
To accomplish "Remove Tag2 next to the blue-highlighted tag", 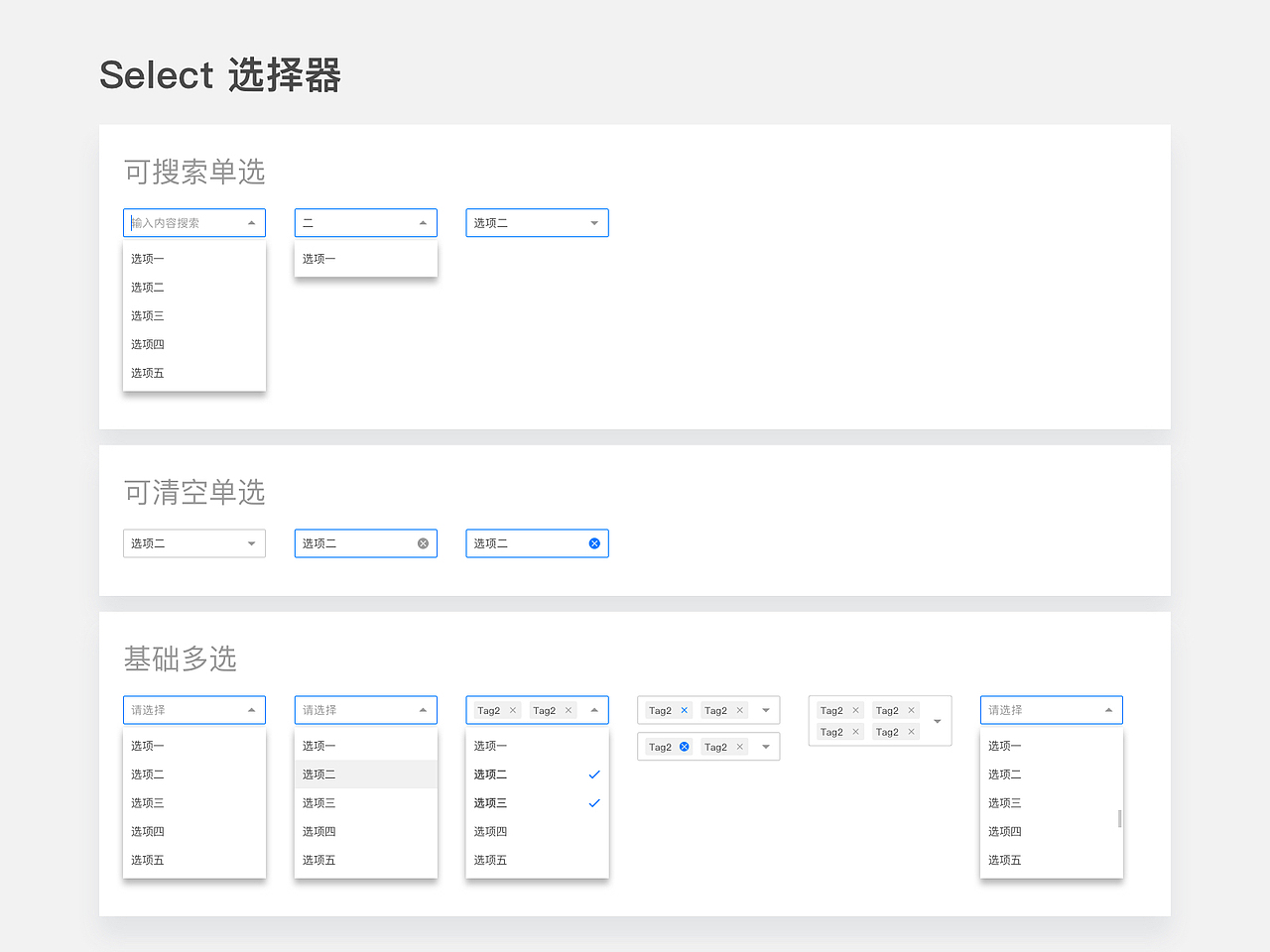I will 739,747.
